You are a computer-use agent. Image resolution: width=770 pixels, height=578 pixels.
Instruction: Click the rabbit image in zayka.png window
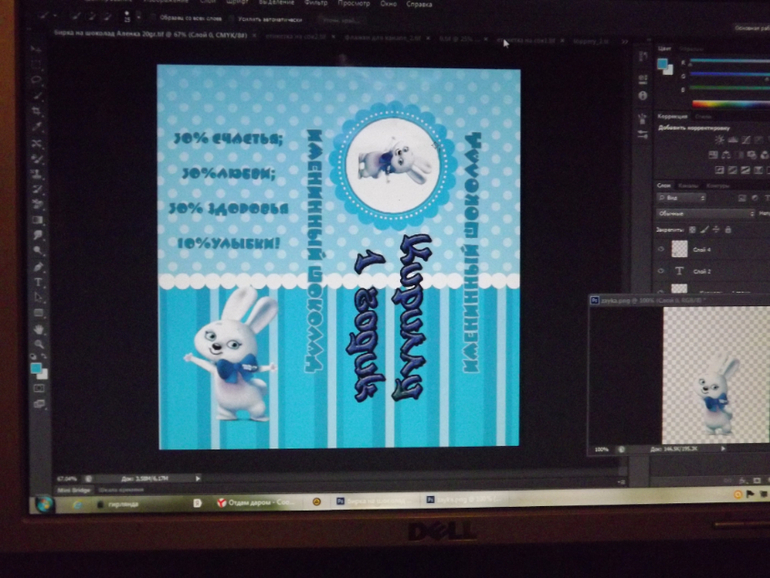pos(716,393)
